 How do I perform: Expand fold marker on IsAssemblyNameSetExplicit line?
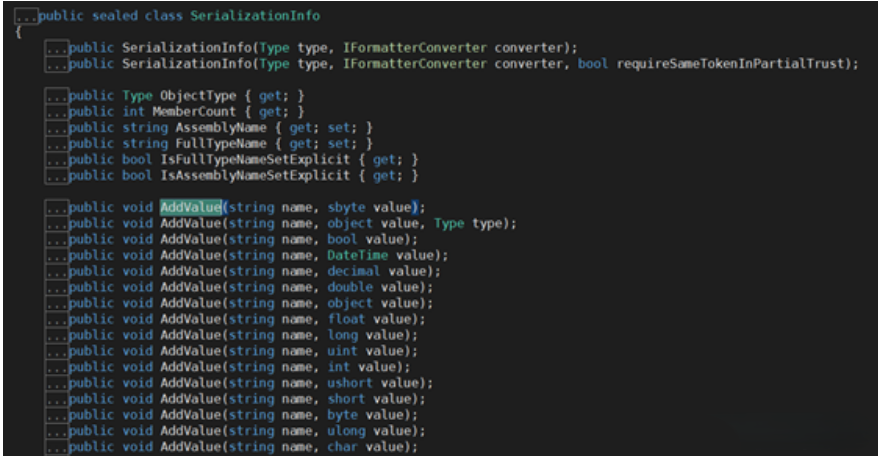[56, 176]
